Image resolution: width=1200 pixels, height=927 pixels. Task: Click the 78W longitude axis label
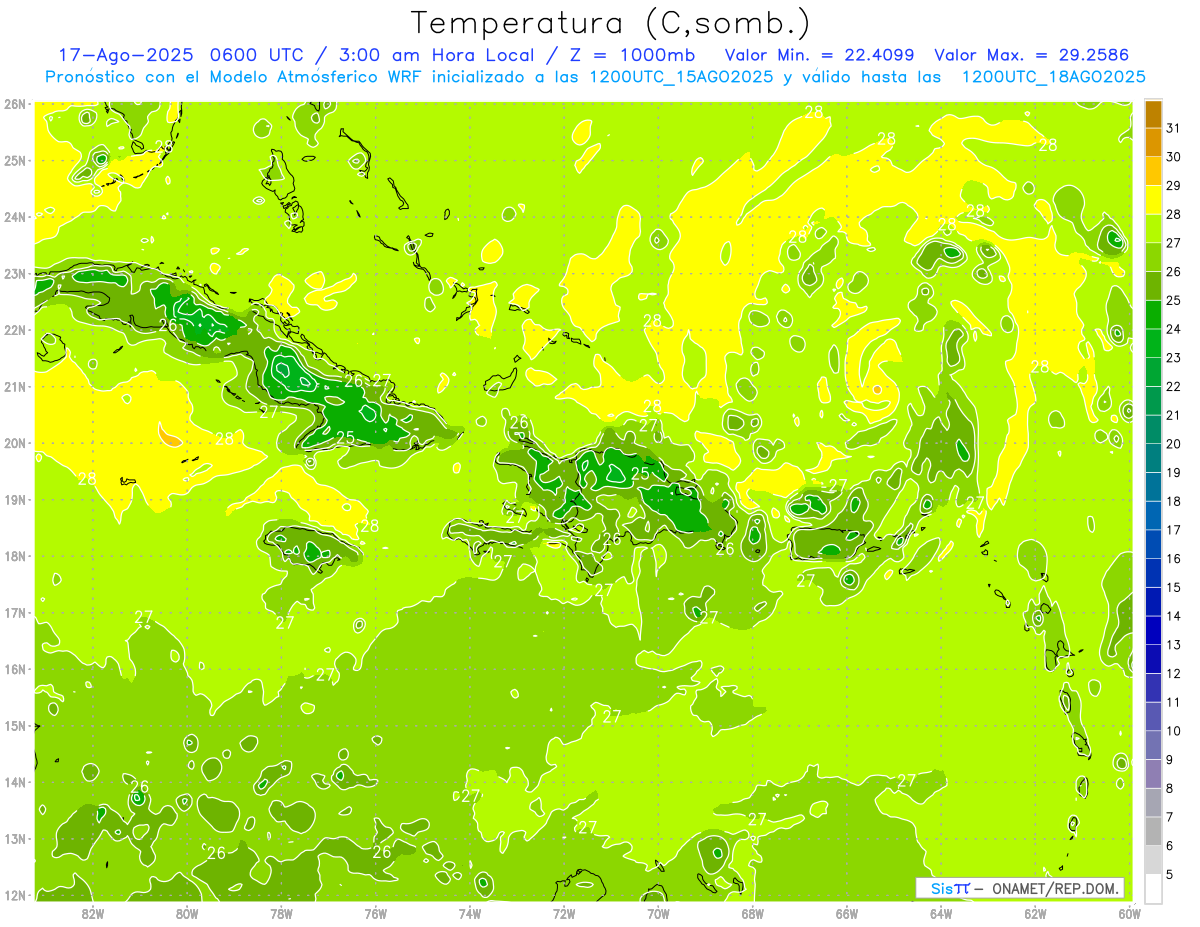pyautogui.click(x=282, y=913)
